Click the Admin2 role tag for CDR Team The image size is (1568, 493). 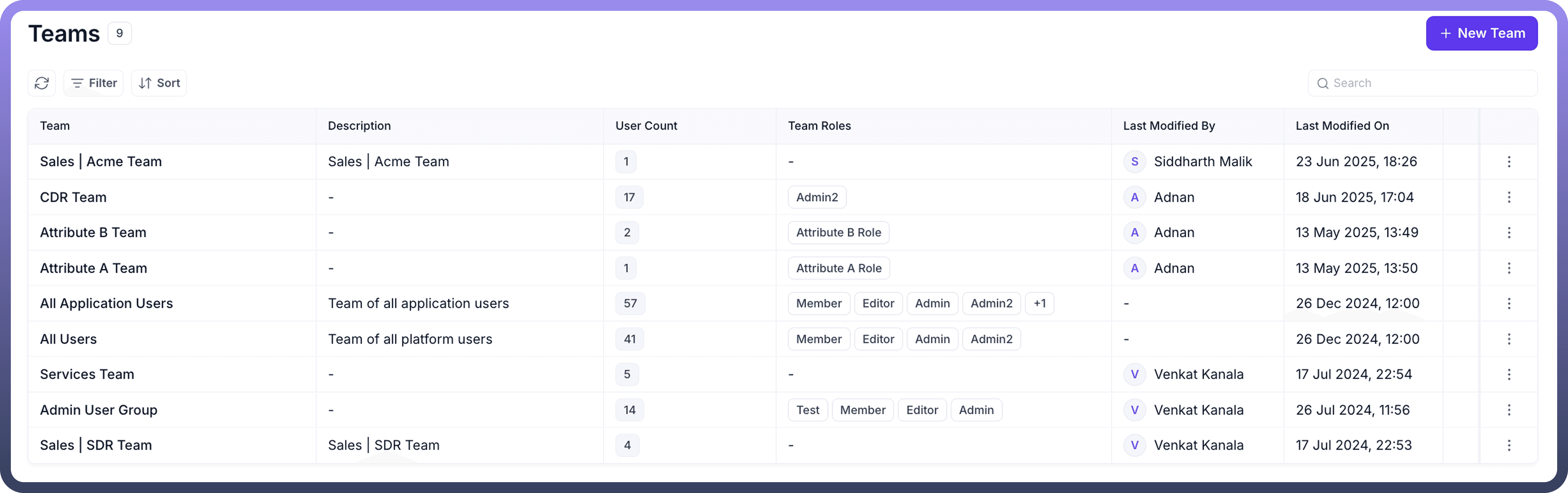[816, 197]
